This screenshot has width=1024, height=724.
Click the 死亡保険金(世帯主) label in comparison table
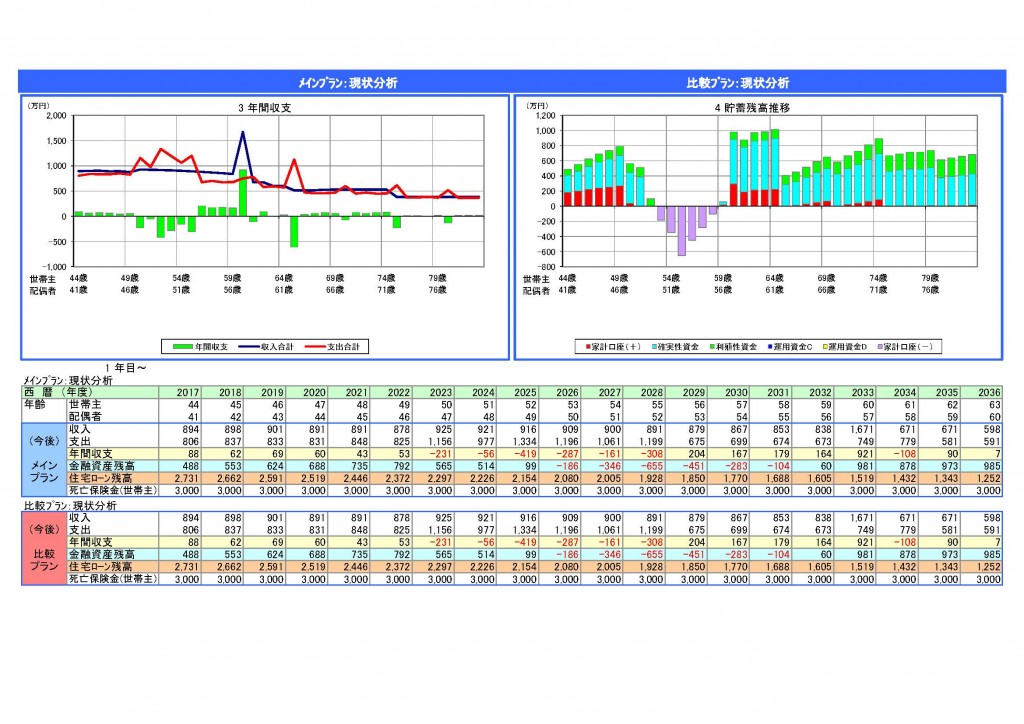click(x=108, y=579)
